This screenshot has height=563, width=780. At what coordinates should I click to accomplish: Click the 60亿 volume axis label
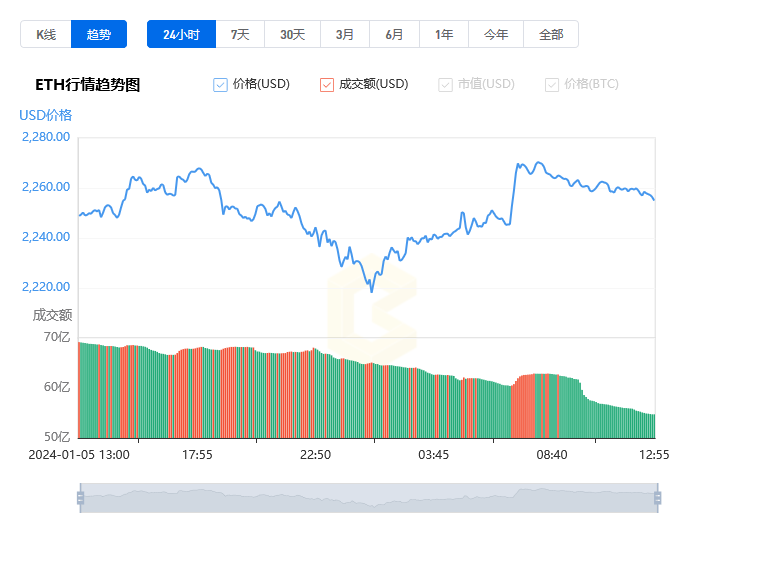coord(57,387)
